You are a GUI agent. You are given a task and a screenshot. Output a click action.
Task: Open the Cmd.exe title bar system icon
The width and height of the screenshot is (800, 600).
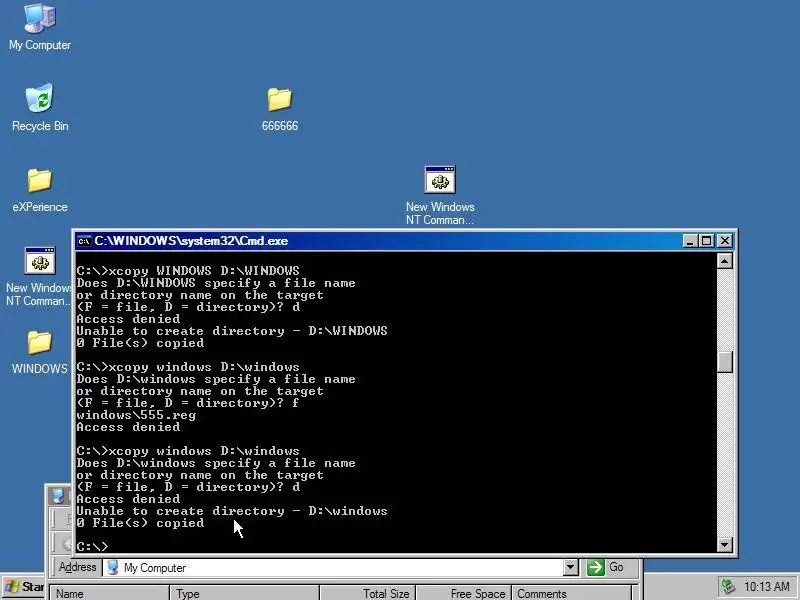(x=84, y=241)
